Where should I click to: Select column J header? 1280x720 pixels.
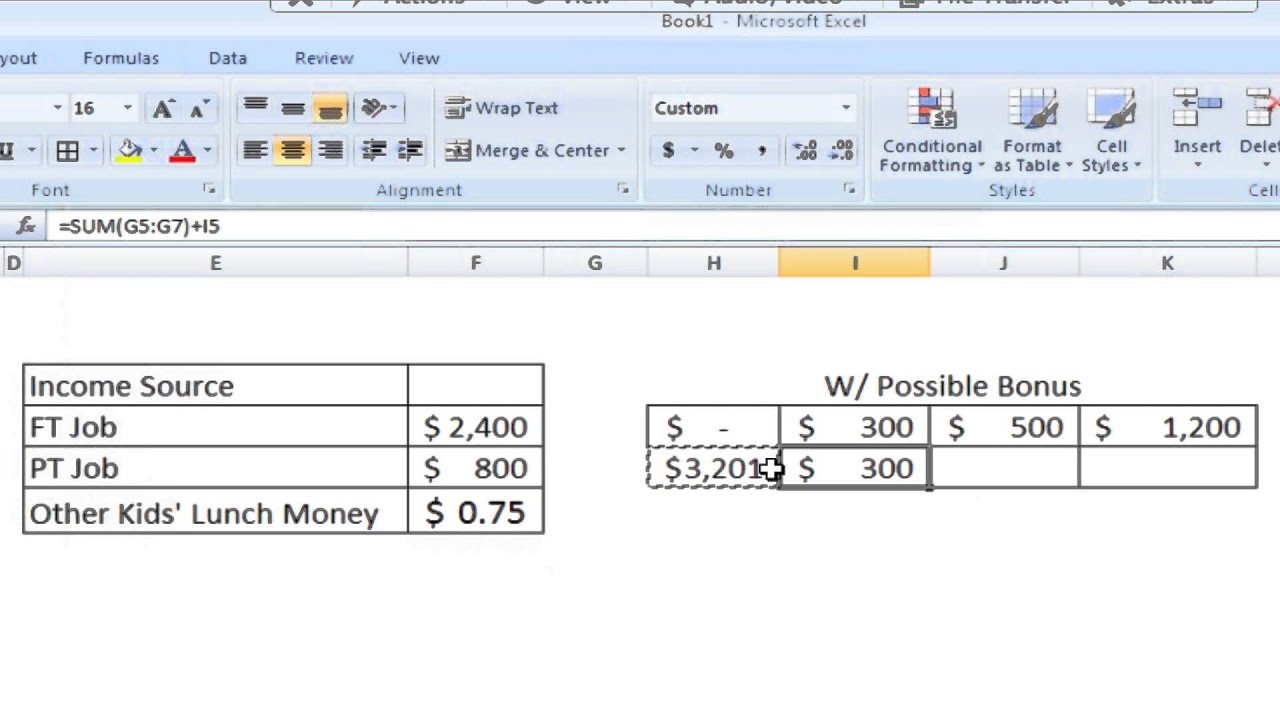pos(1004,263)
